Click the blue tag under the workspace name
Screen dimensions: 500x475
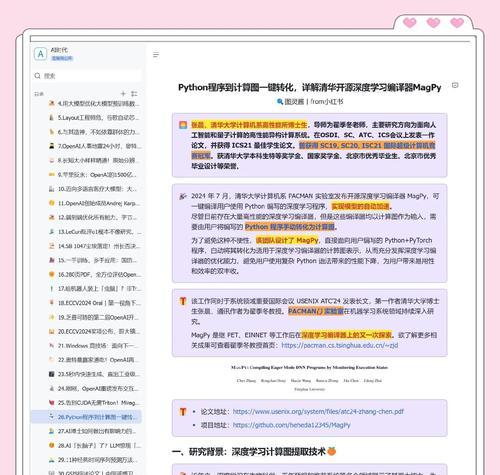[x=62, y=58]
